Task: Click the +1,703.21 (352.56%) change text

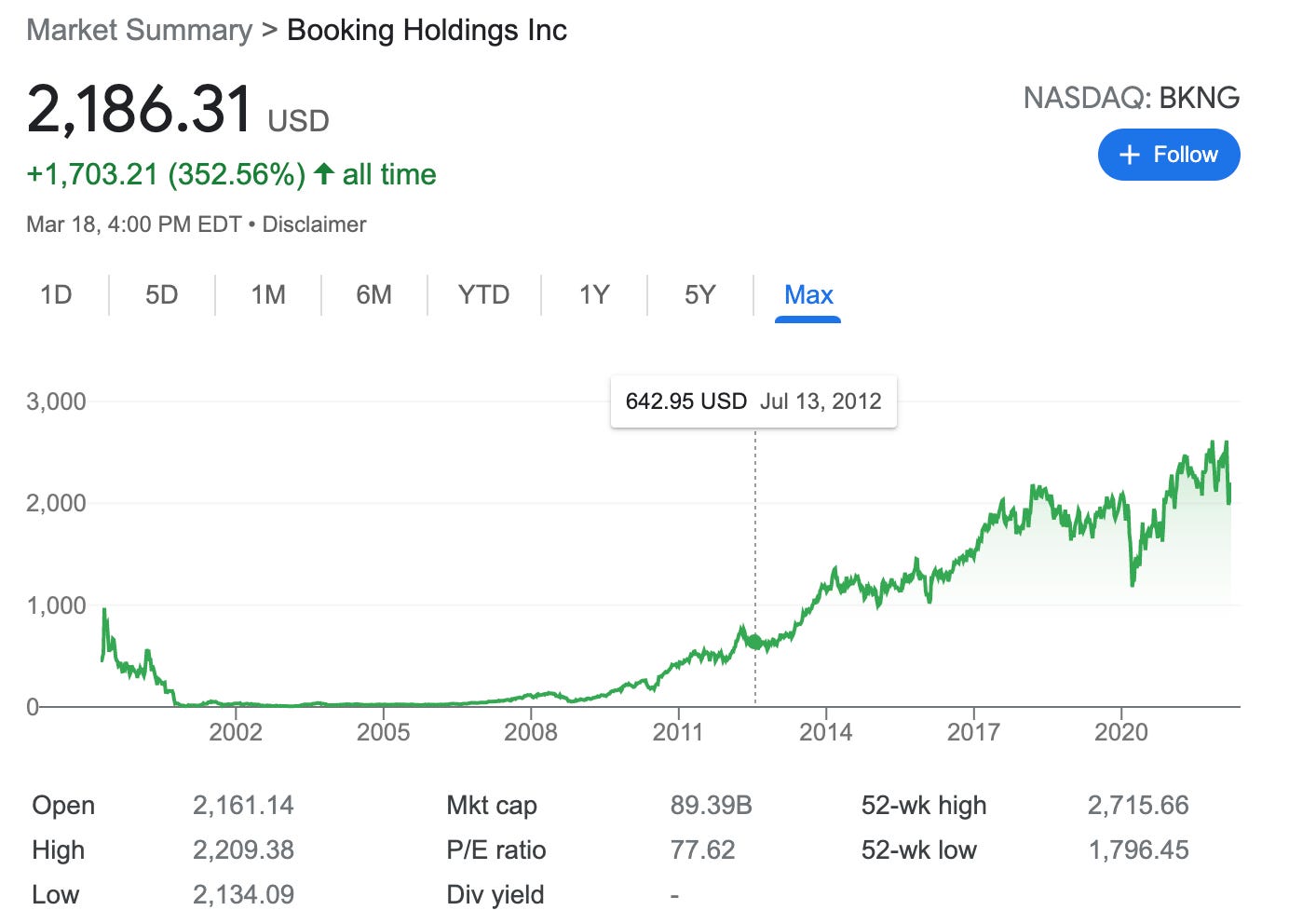Action: (x=167, y=174)
